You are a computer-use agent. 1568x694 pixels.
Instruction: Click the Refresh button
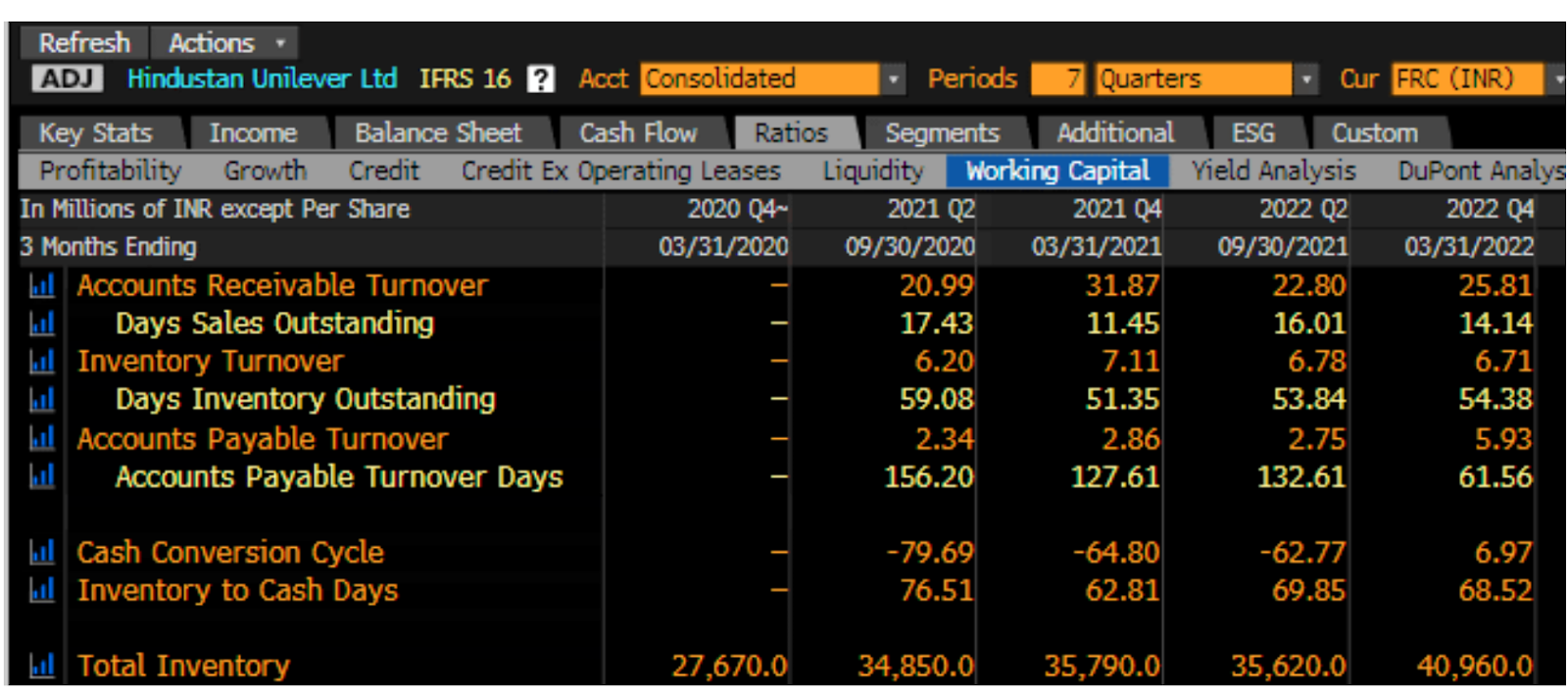click(x=84, y=43)
